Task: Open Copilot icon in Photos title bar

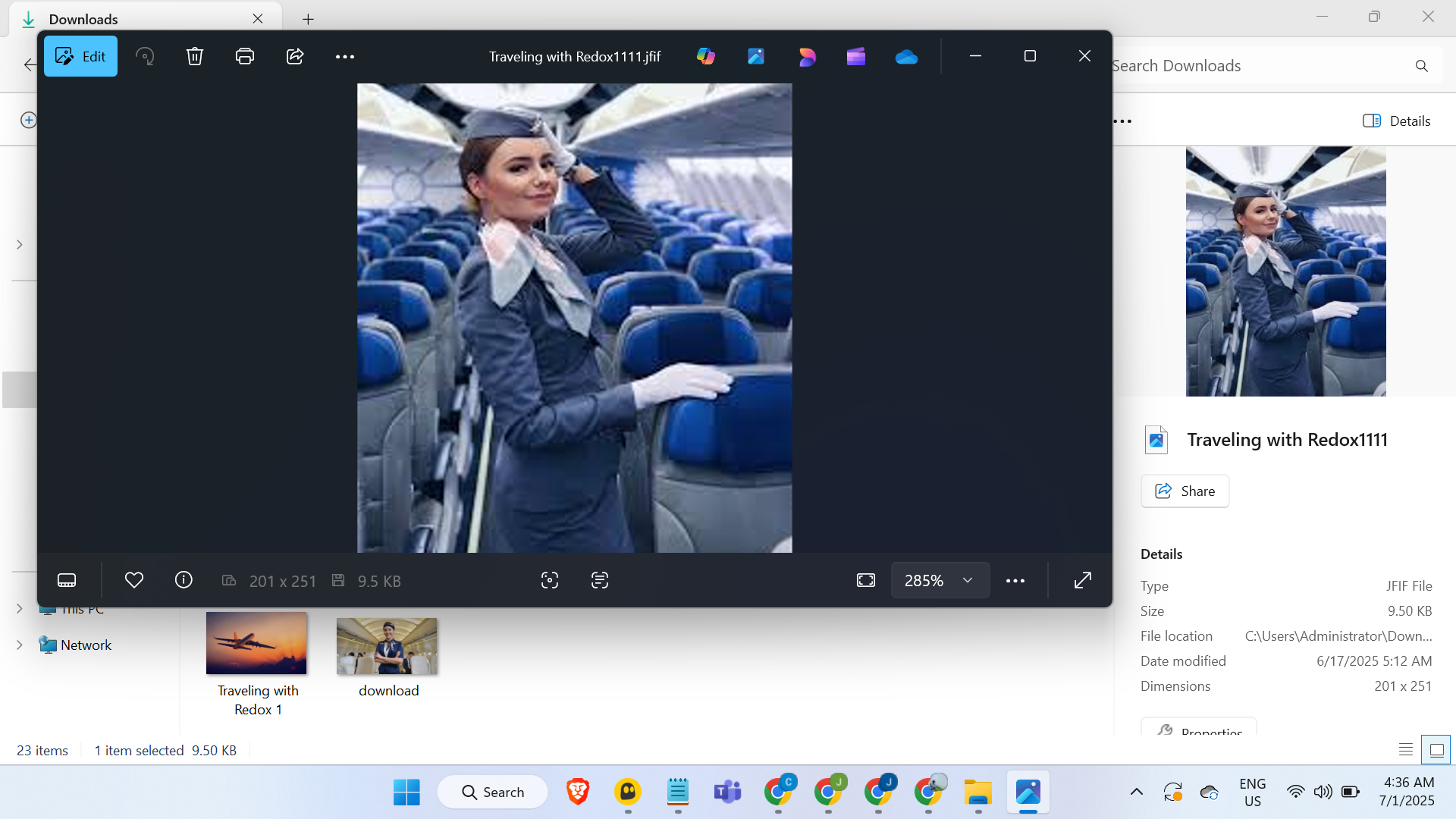Action: coord(706,56)
